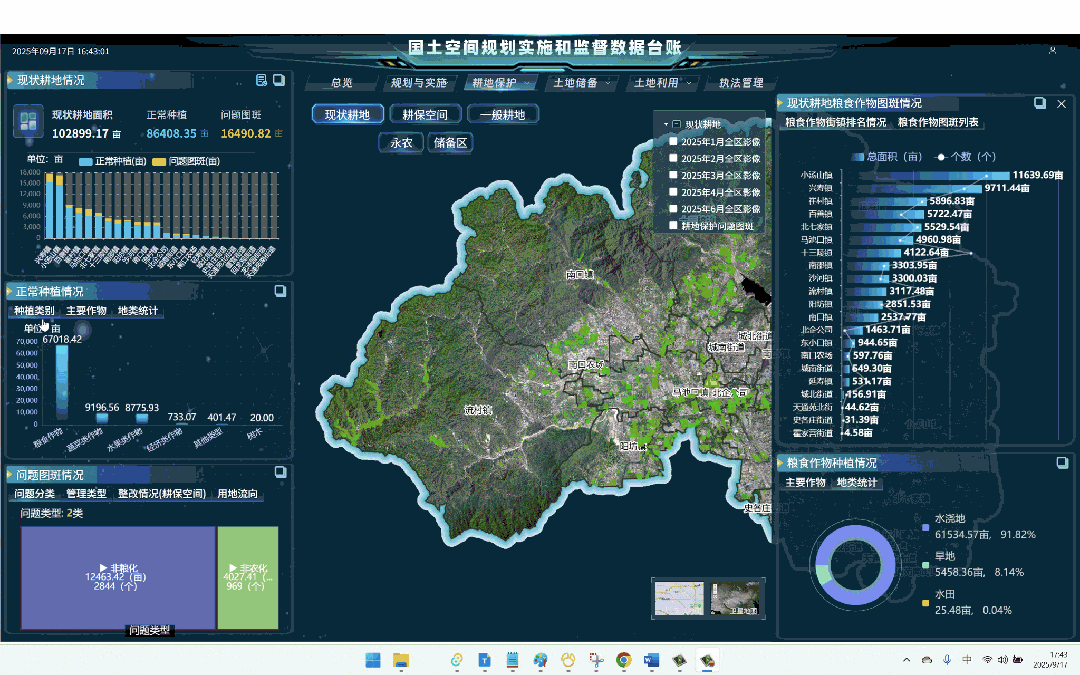Viewport: 1080px width, 675px height.
Task: Open the 耕地保护 dropdown menu
Action: tap(500, 83)
